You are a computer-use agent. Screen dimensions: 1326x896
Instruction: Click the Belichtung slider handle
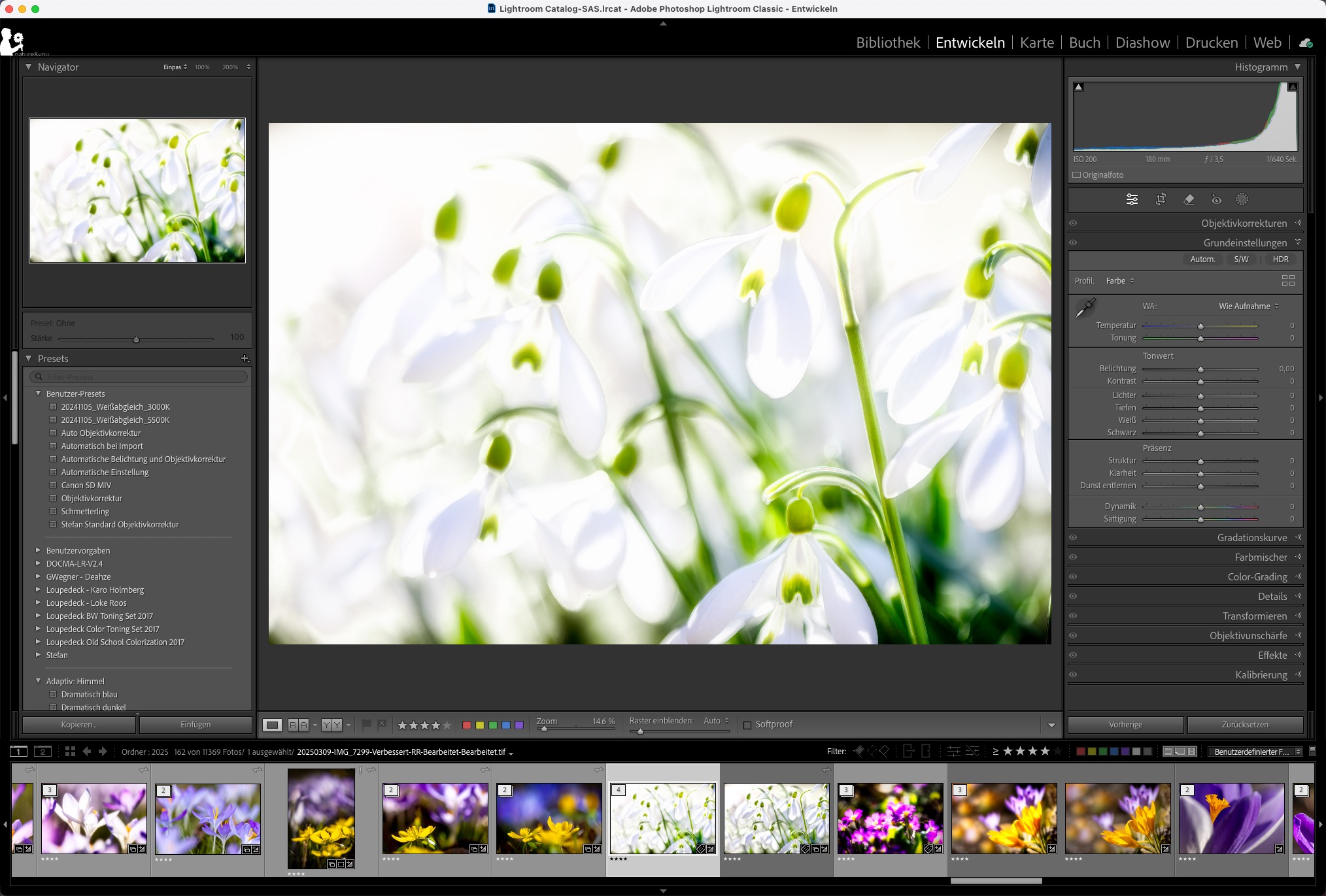[1200, 369]
